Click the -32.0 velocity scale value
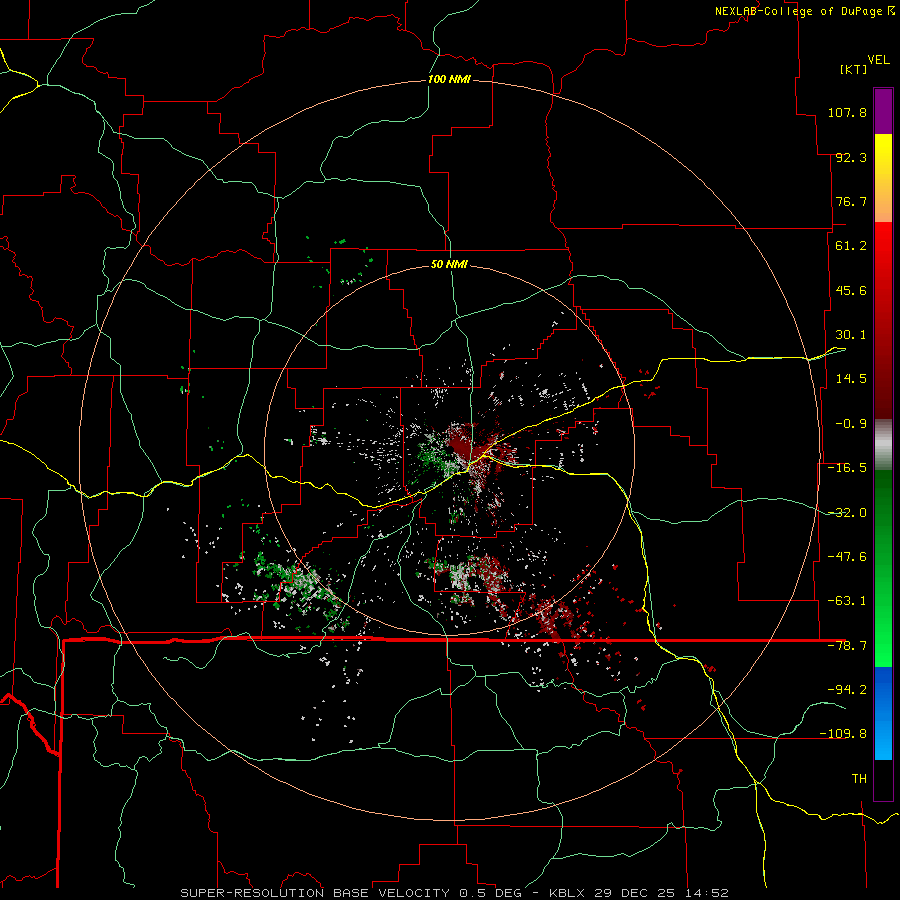 click(847, 513)
